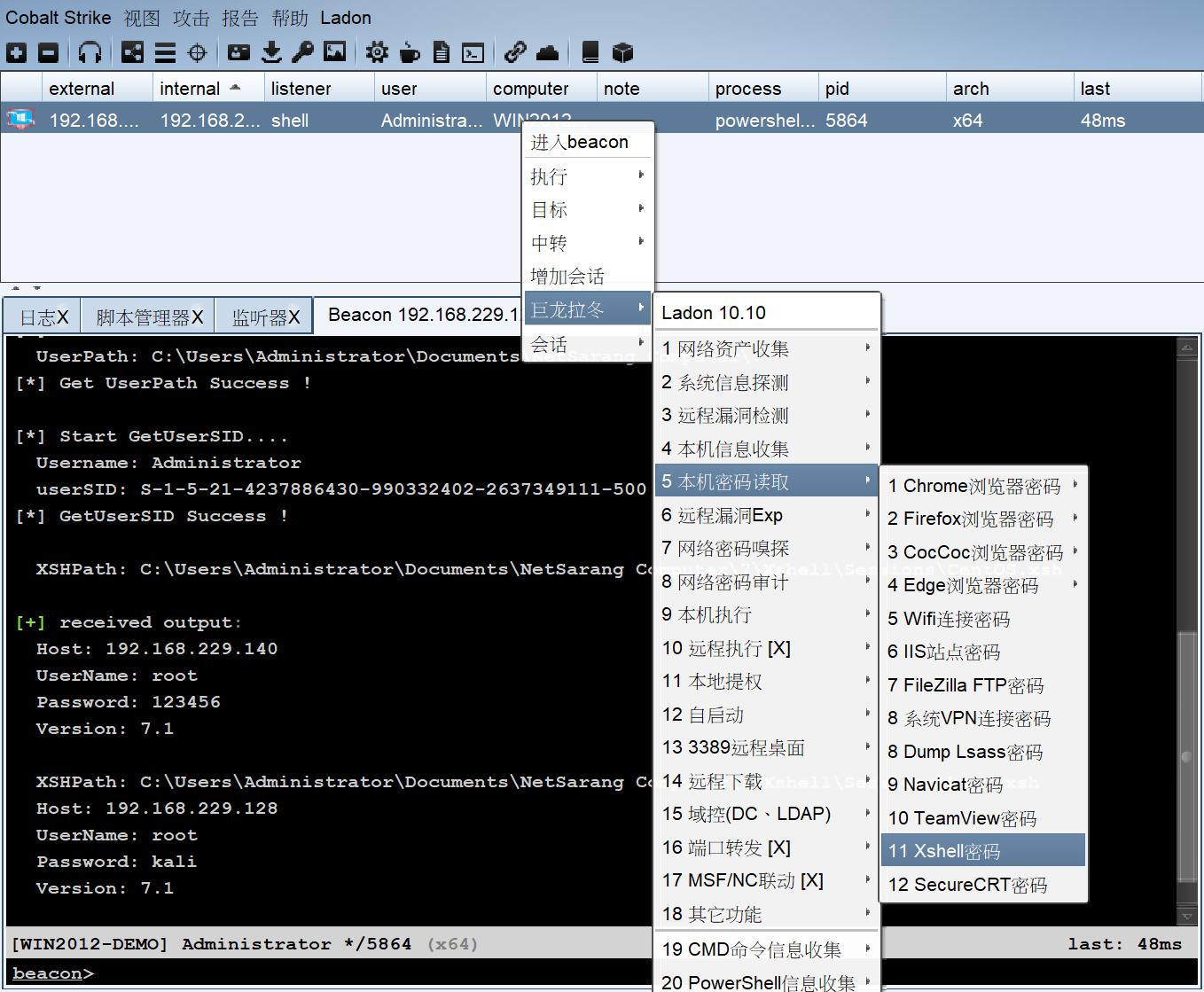
Task: Open the 视图 menu
Action: [142, 18]
